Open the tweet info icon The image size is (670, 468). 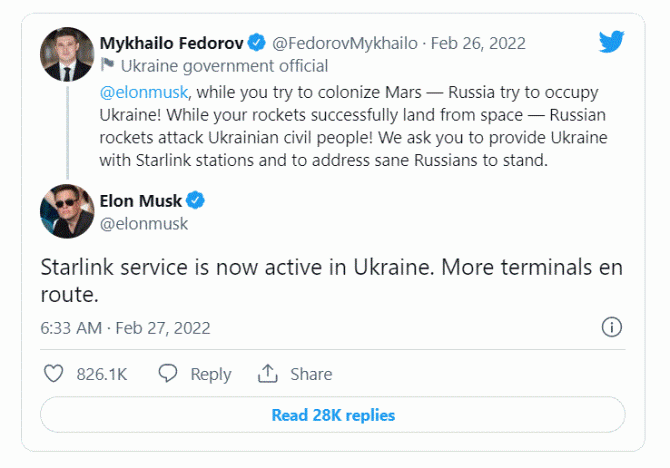point(612,327)
